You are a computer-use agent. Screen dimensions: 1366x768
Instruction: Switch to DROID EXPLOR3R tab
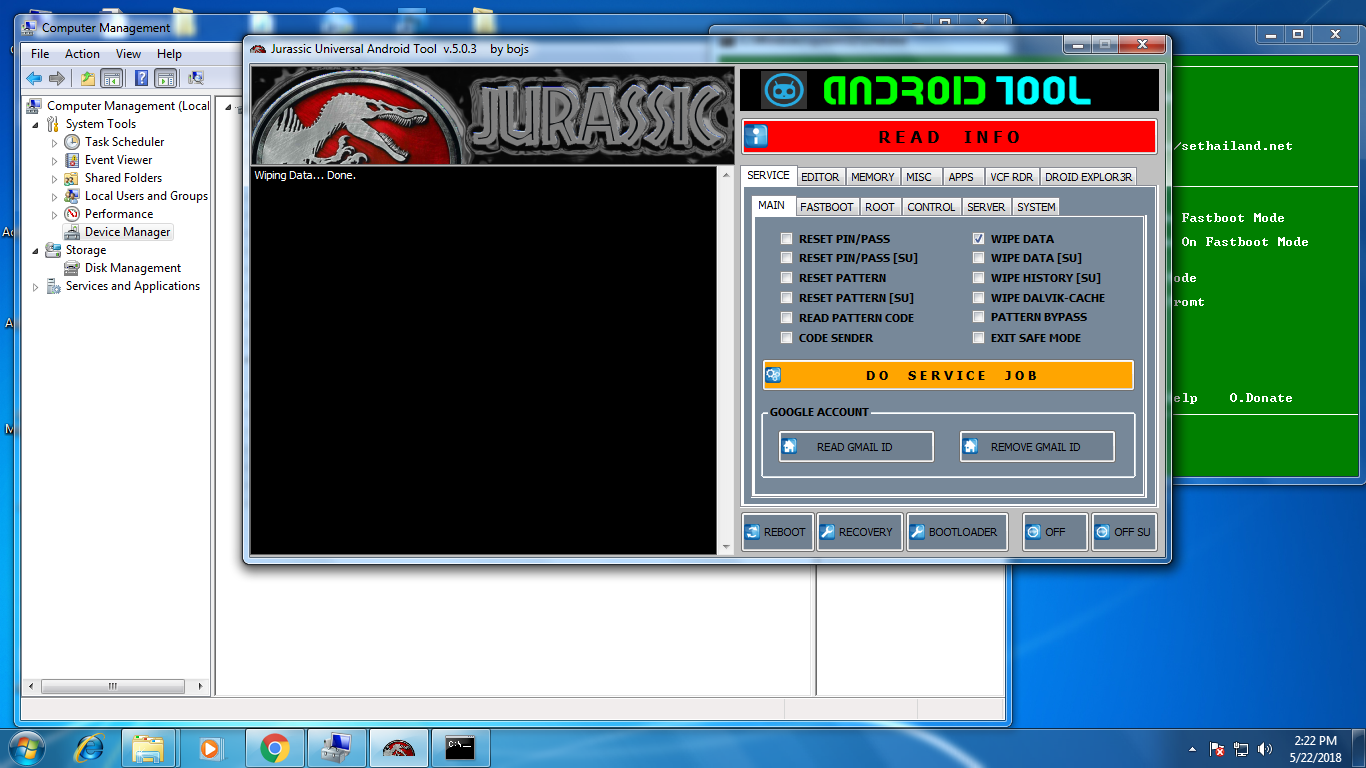[x=1089, y=177]
